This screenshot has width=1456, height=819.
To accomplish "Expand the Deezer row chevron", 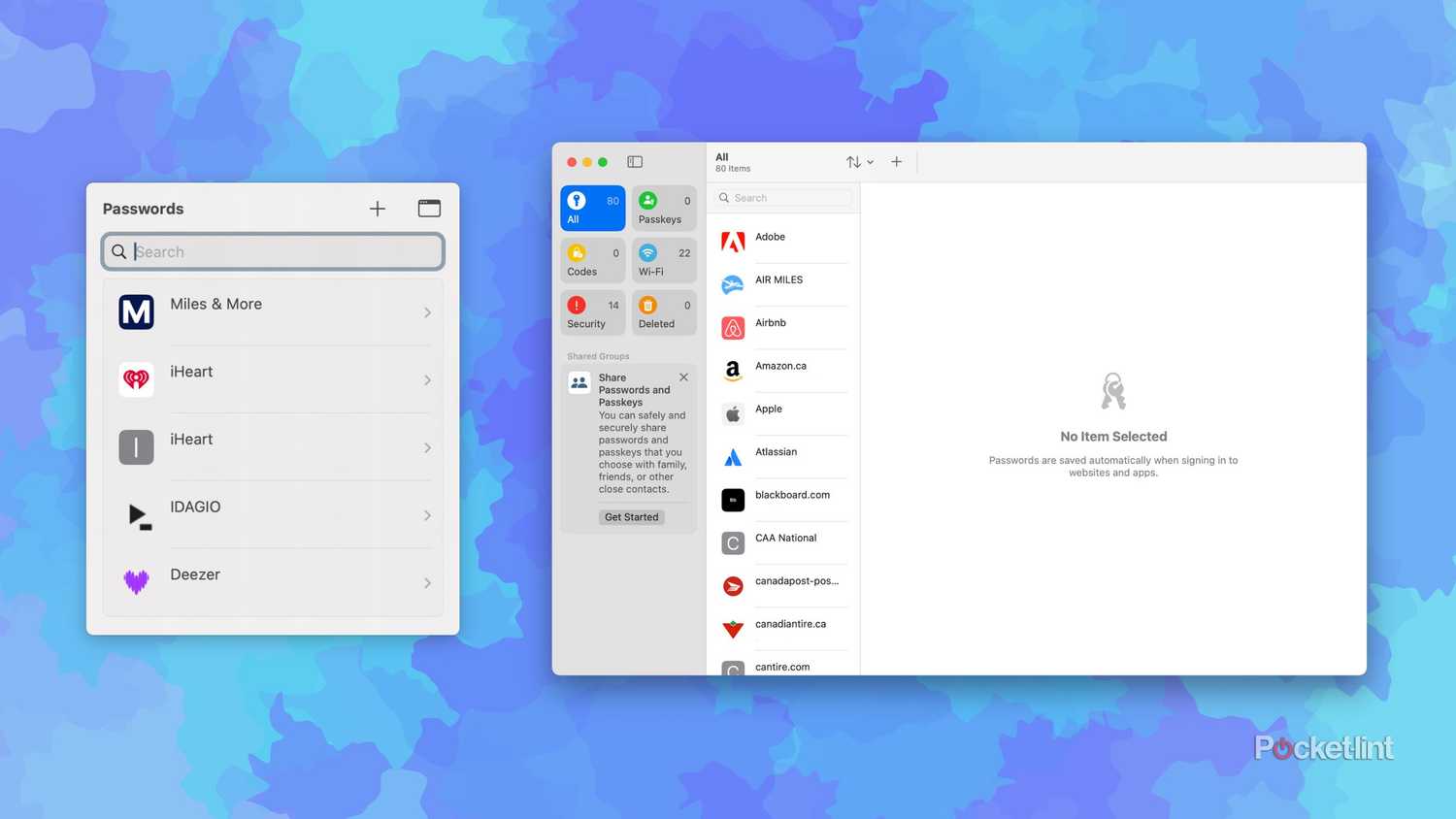I will pyautogui.click(x=427, y=583).
